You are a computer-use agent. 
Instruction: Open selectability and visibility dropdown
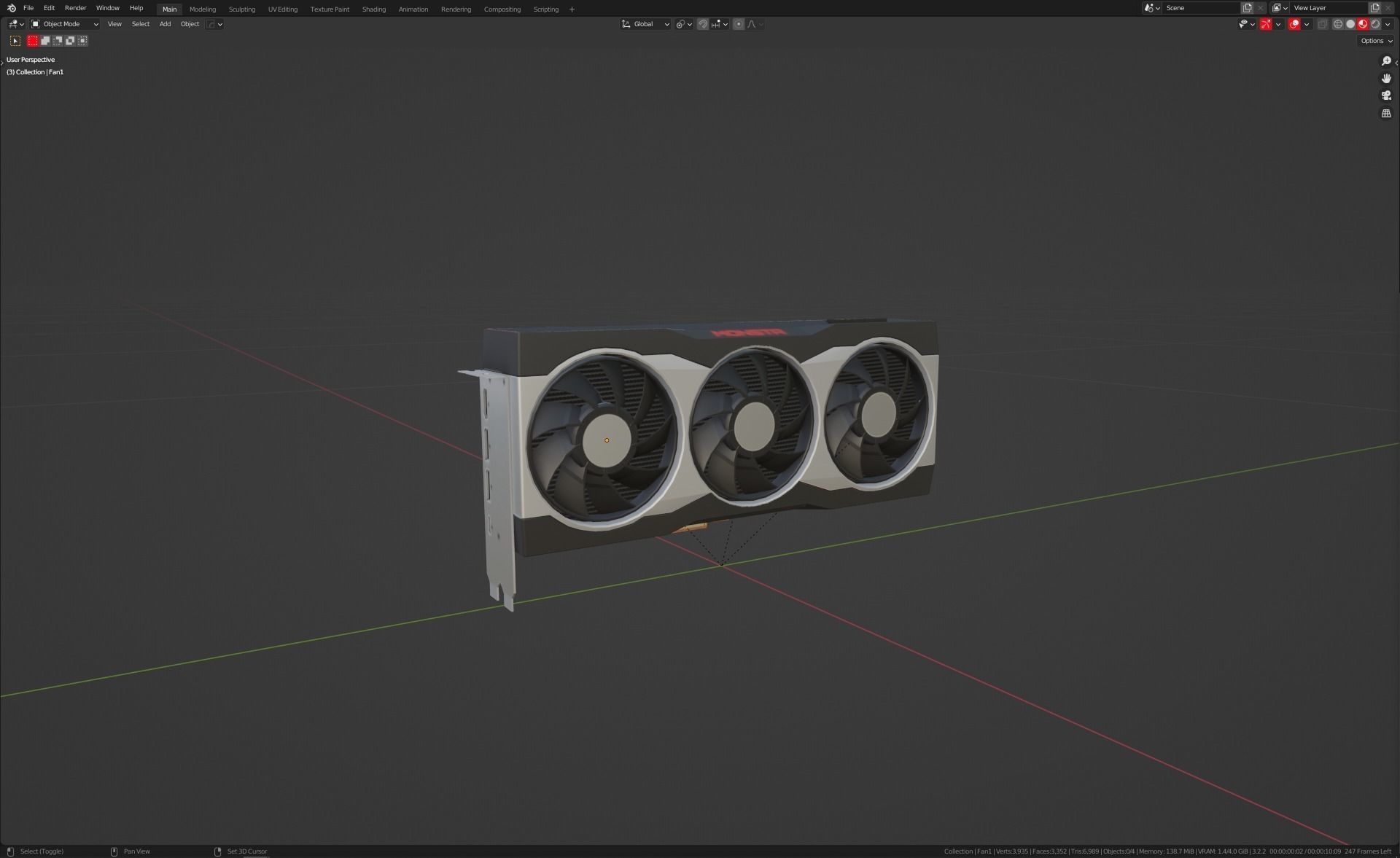[1247, 24]
